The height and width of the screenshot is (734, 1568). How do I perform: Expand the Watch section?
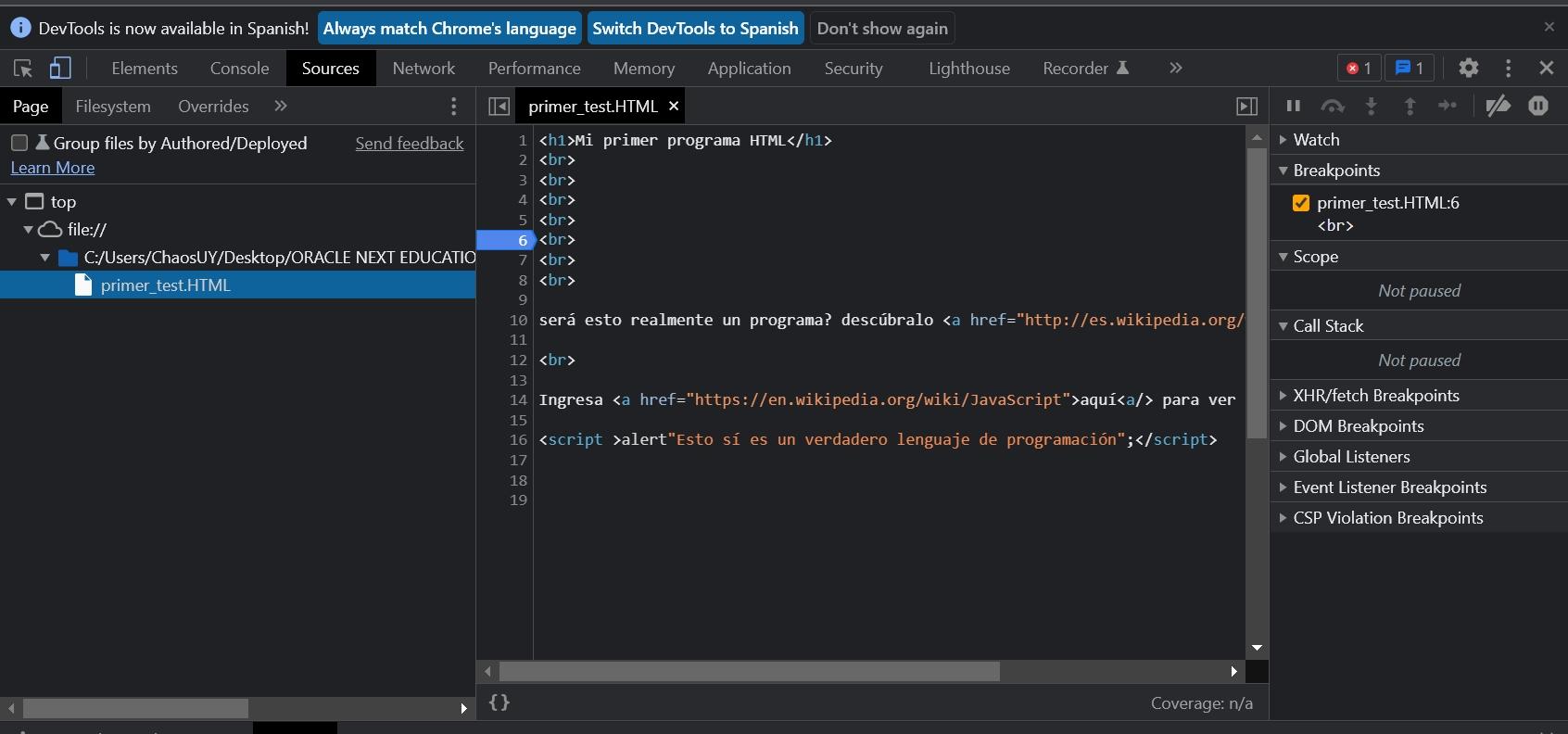click(x=1419, y=139)
